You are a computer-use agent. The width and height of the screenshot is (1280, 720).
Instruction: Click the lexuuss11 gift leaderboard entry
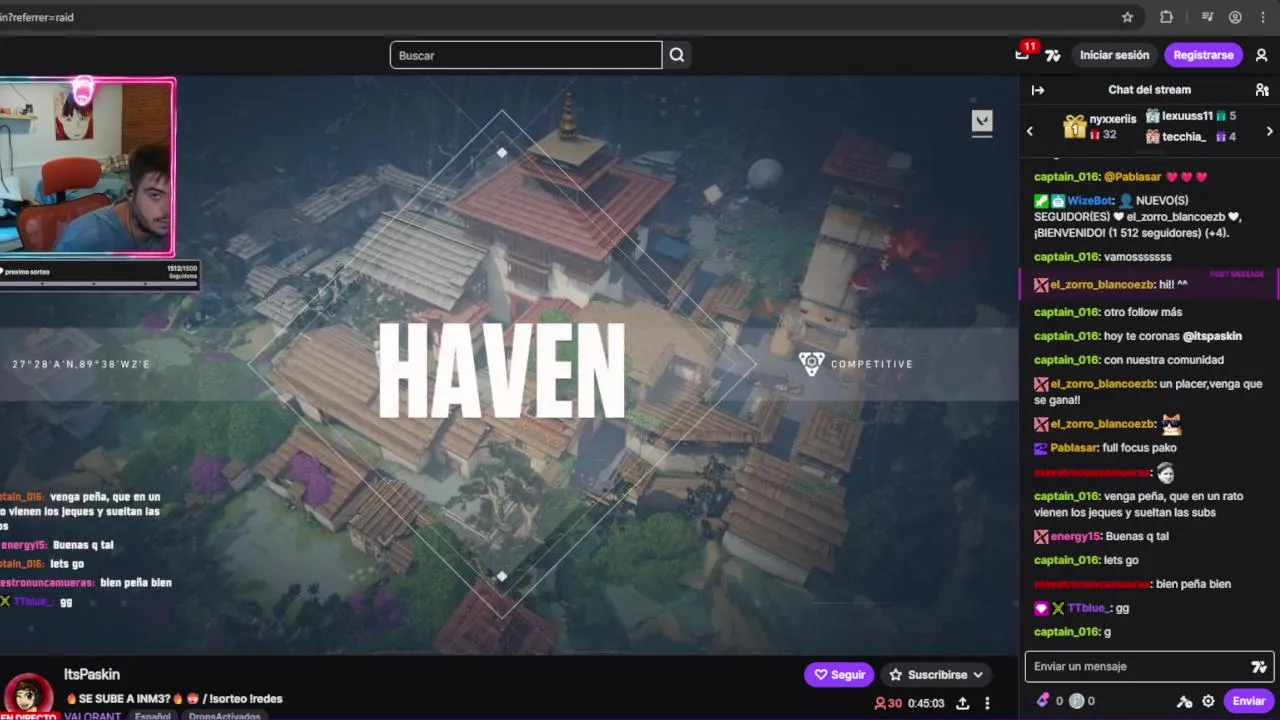click(x=1191, y=116)
